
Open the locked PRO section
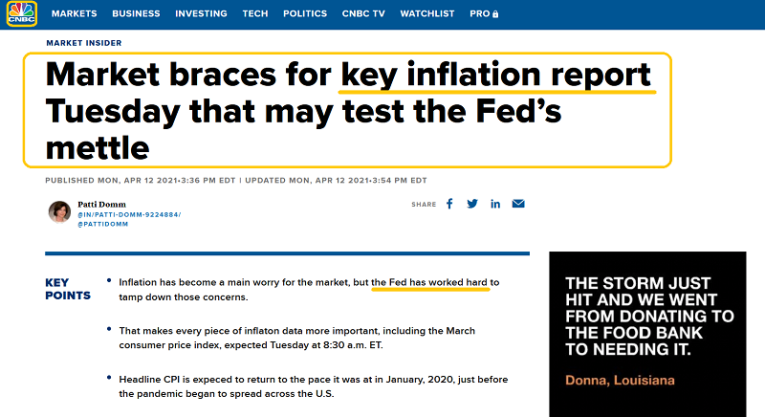[484, 14]
